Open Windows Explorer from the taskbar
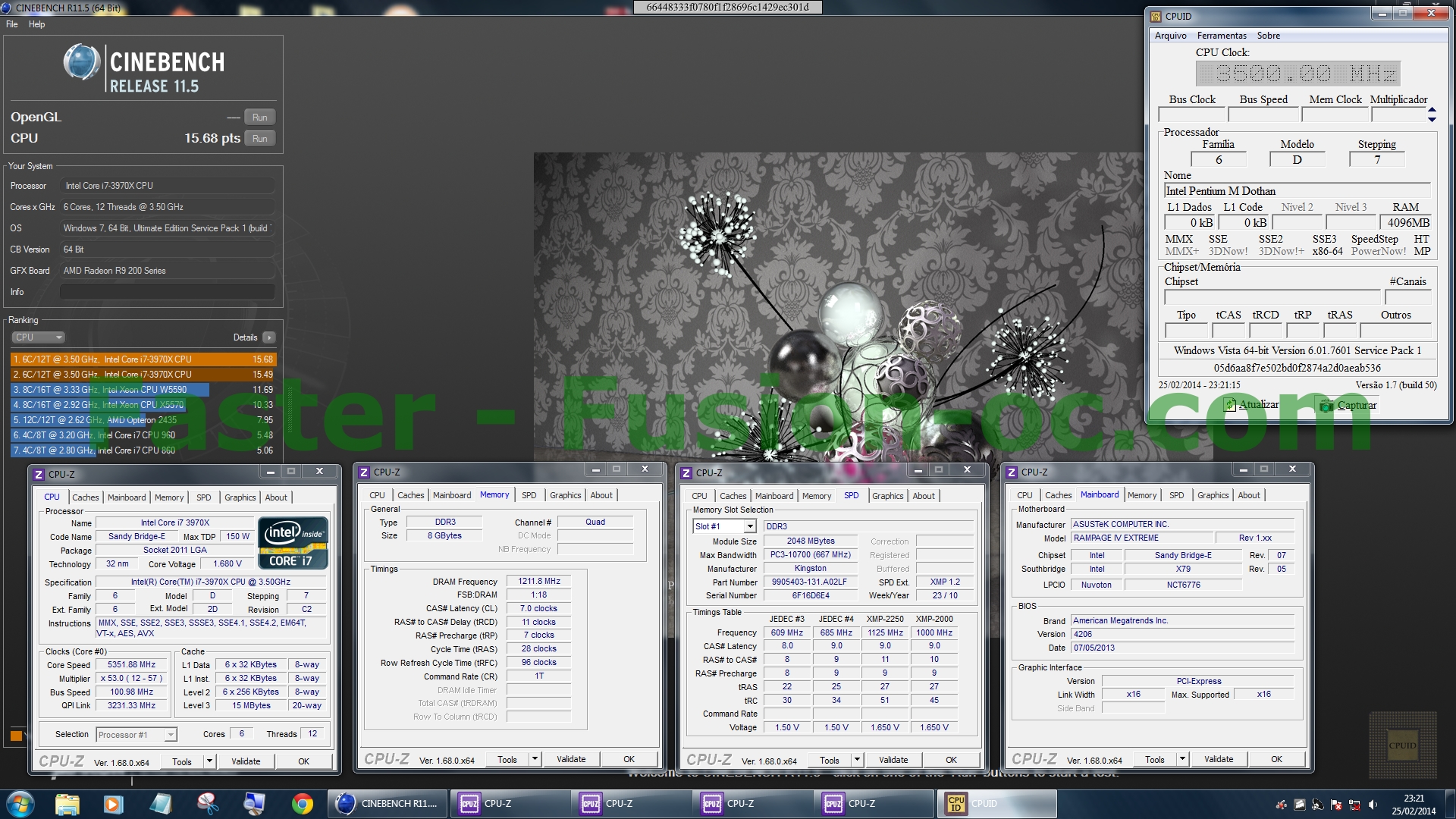Screen dimensions: 1456x819 [x=67, y=804]
